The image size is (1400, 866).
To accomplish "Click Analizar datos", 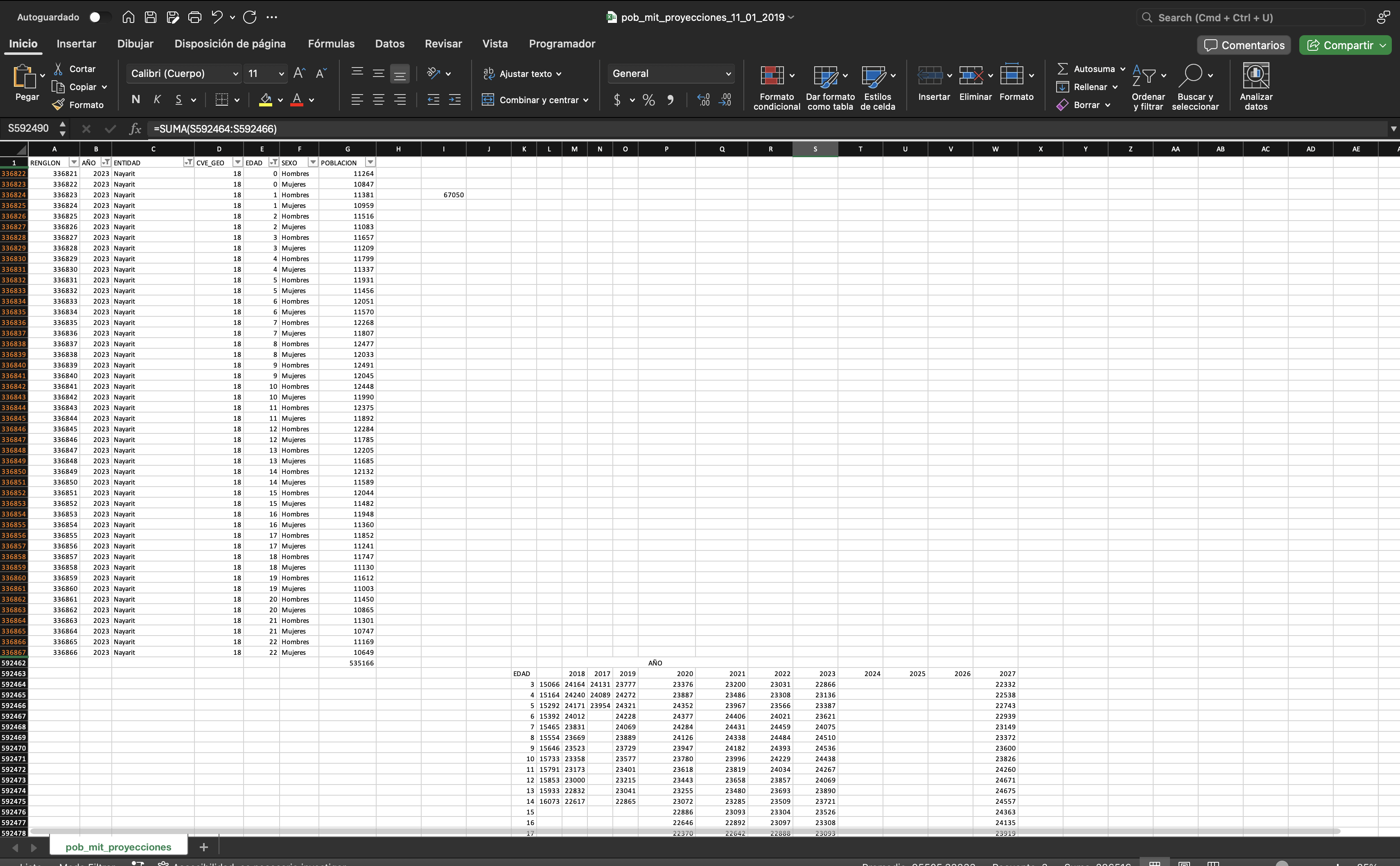I will tap(1255, 86).
